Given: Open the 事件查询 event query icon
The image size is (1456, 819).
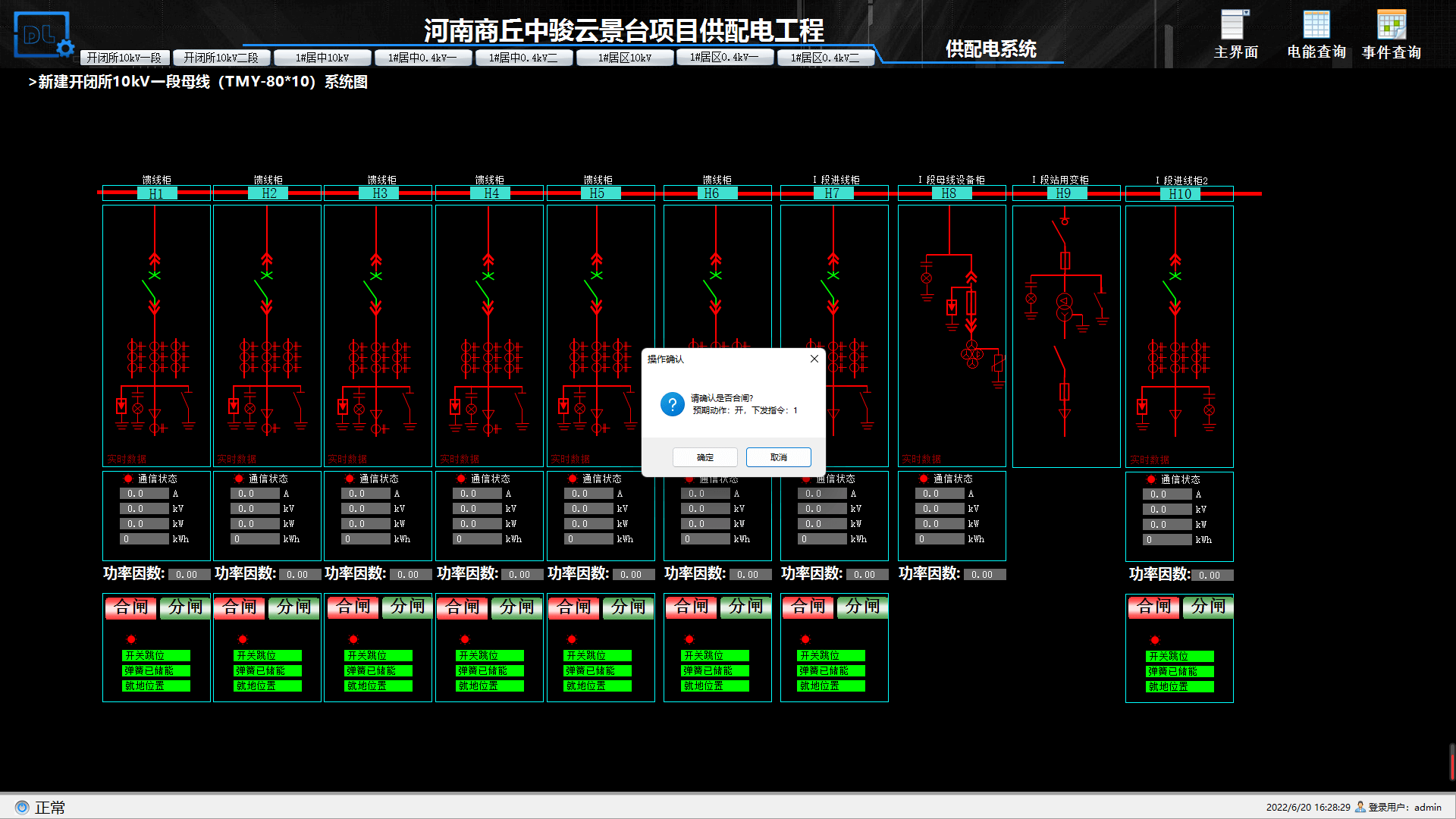Looking at the screenshot, I should [x=1391, y=25].
